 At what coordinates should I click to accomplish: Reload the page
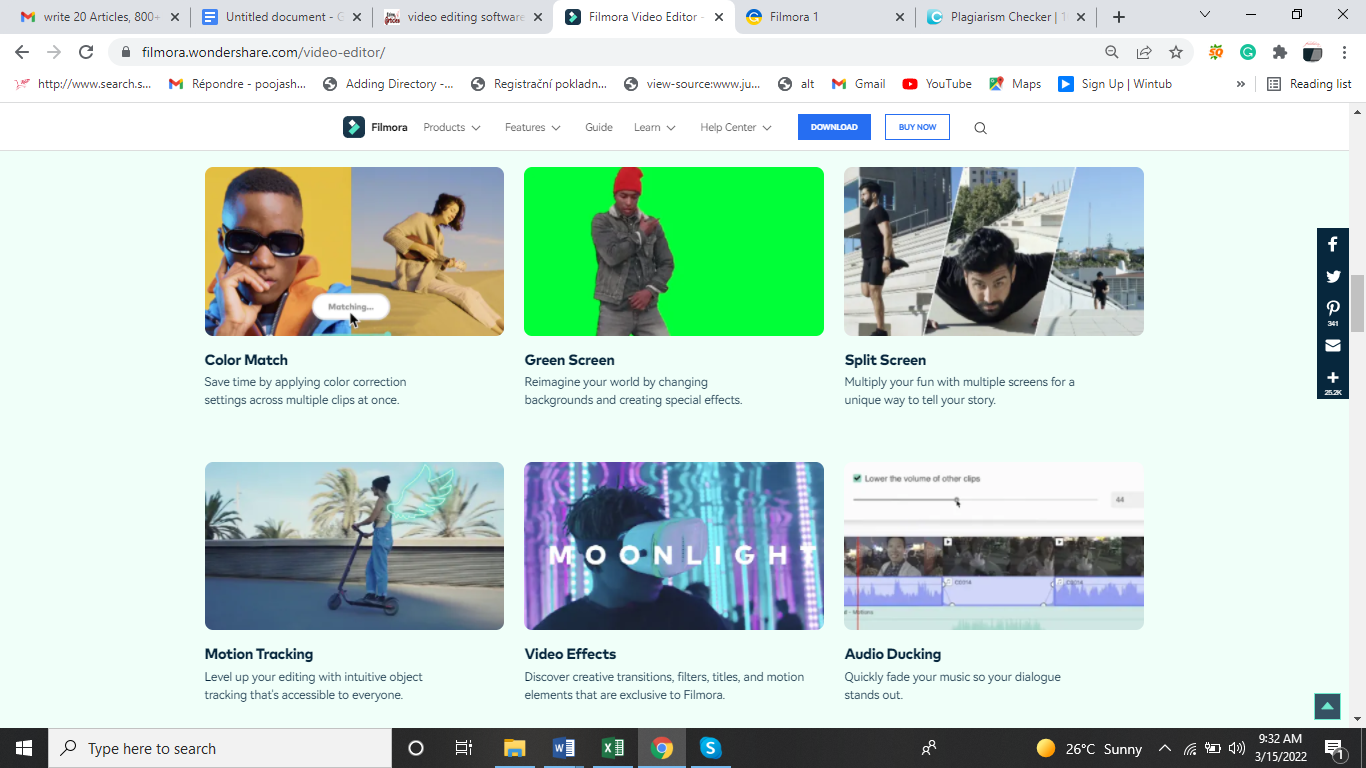[86, 52]
